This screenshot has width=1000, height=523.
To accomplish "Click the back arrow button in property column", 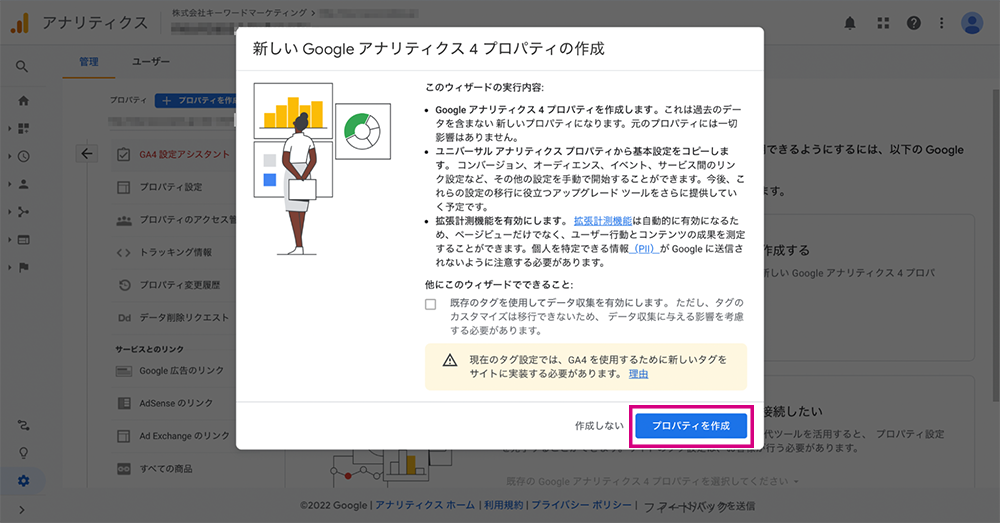I will click(87, 154).
